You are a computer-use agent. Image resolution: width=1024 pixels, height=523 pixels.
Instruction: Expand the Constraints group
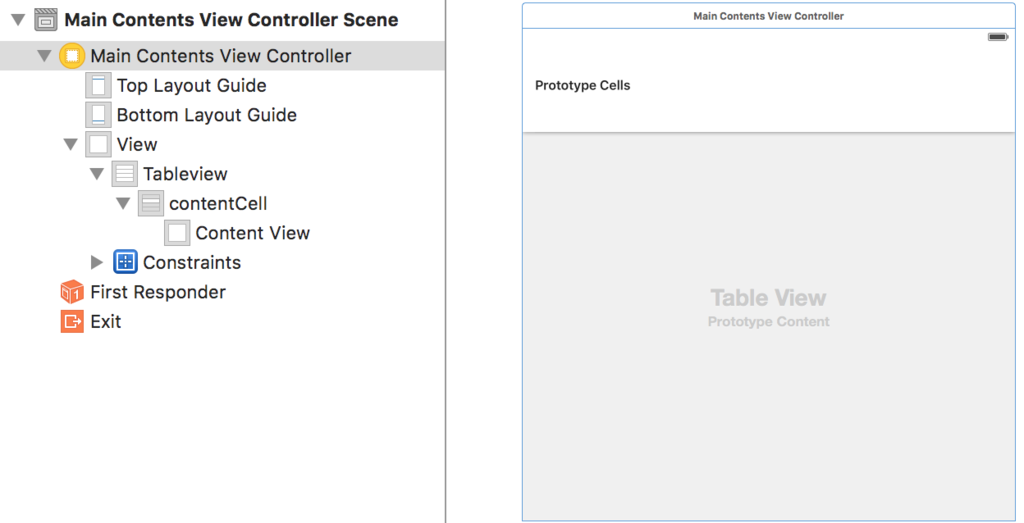(97, 262)
